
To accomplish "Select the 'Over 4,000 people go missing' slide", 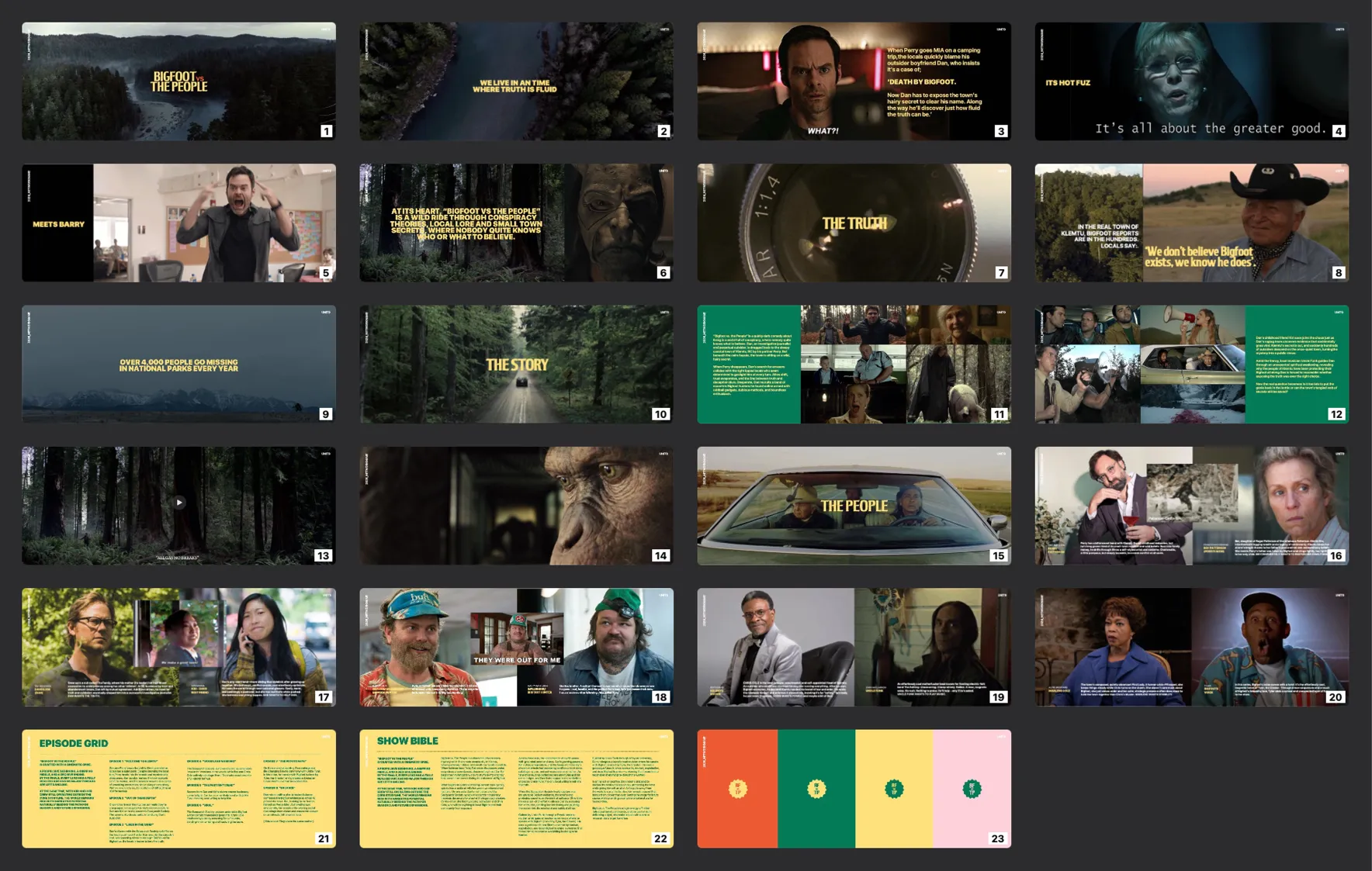I will (x=178, y=364).
